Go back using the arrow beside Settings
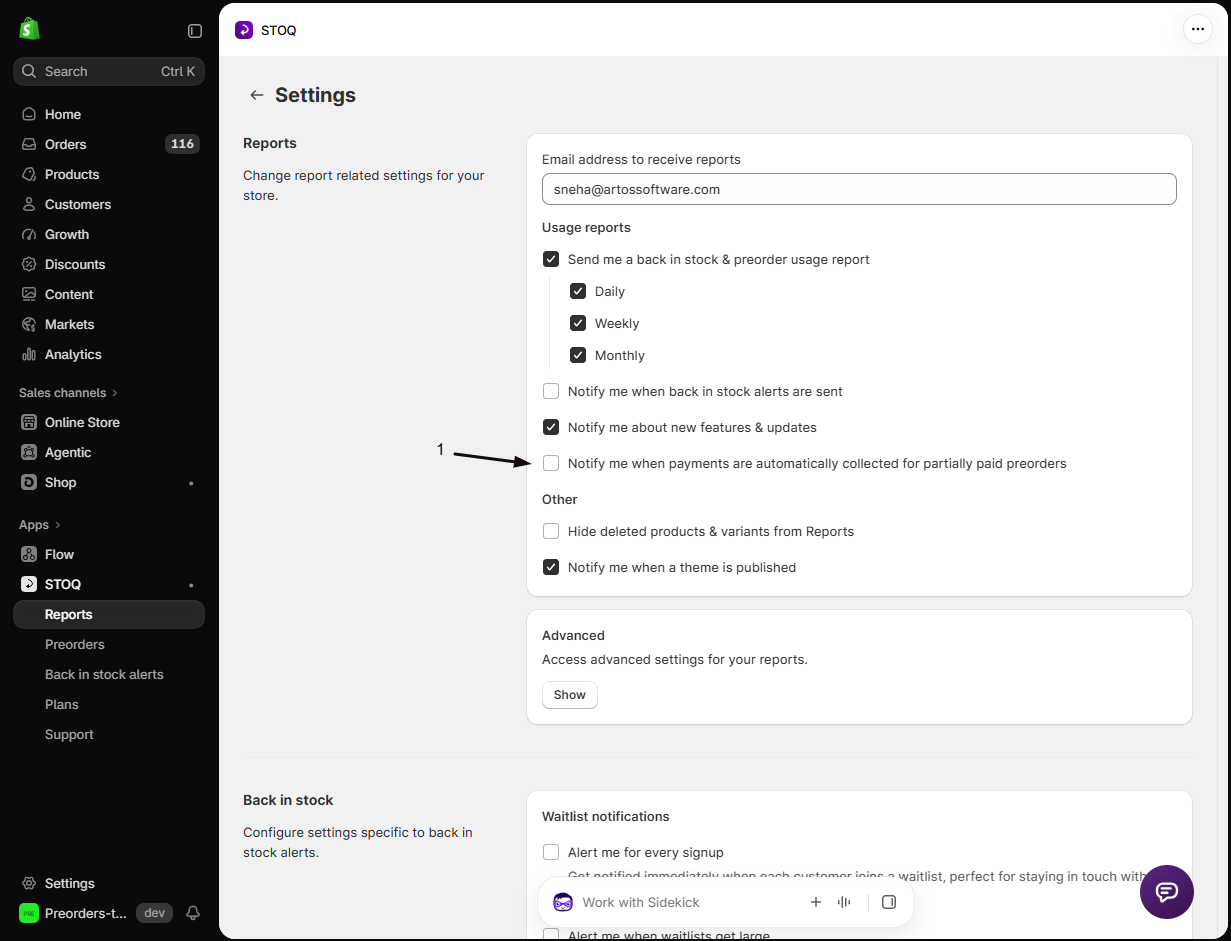 257,95
